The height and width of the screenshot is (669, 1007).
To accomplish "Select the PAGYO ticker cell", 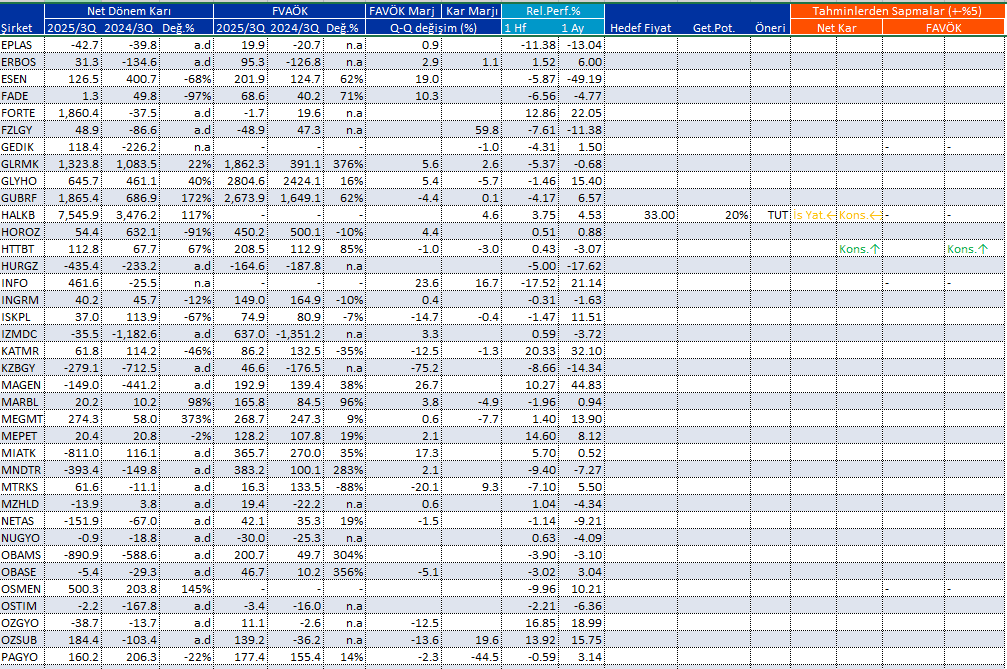I will pos(20,657).
